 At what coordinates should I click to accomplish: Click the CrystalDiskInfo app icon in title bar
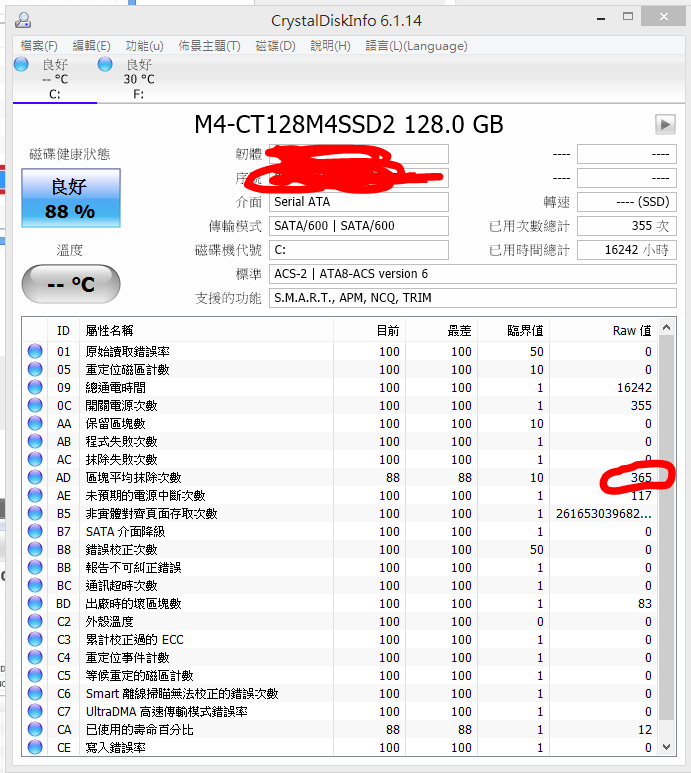(23, 20)
